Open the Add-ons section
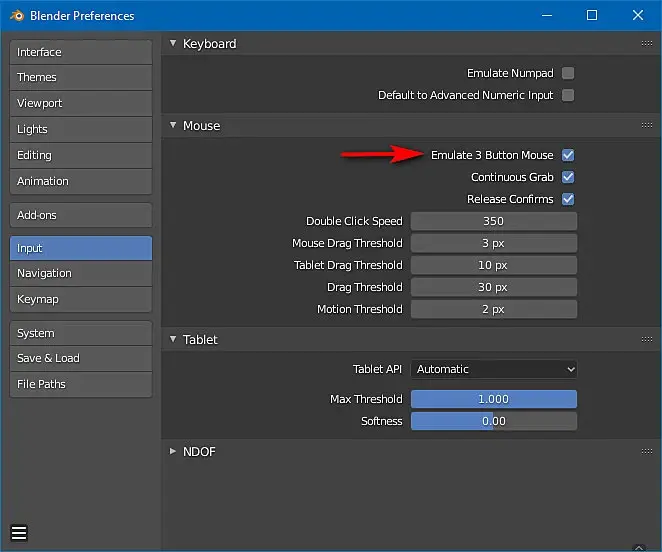The width and height of the screenshot is (662, 552). coord(81,215)
